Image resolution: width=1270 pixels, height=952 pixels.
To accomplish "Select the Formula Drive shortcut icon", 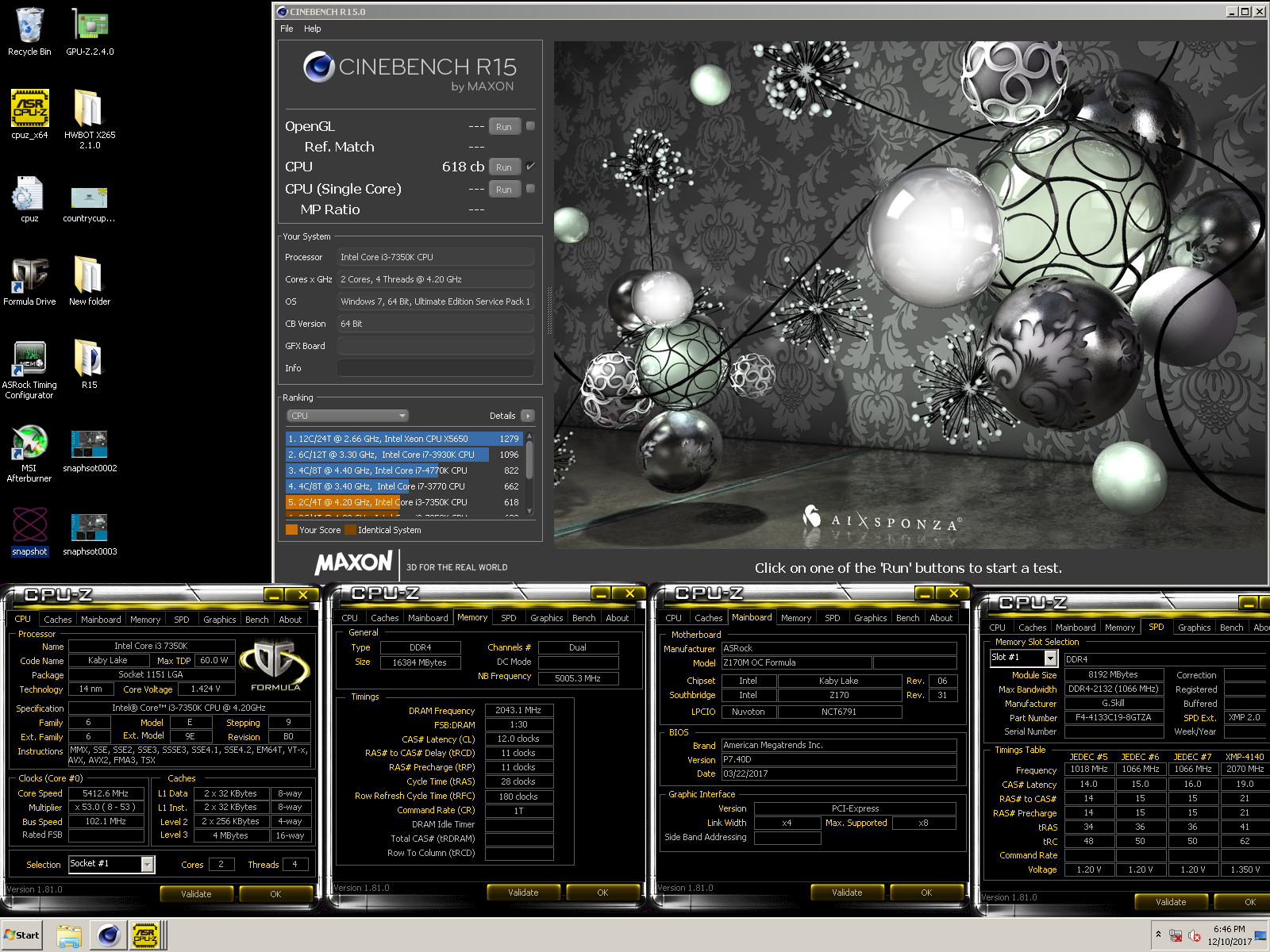I will pos(29,282).
